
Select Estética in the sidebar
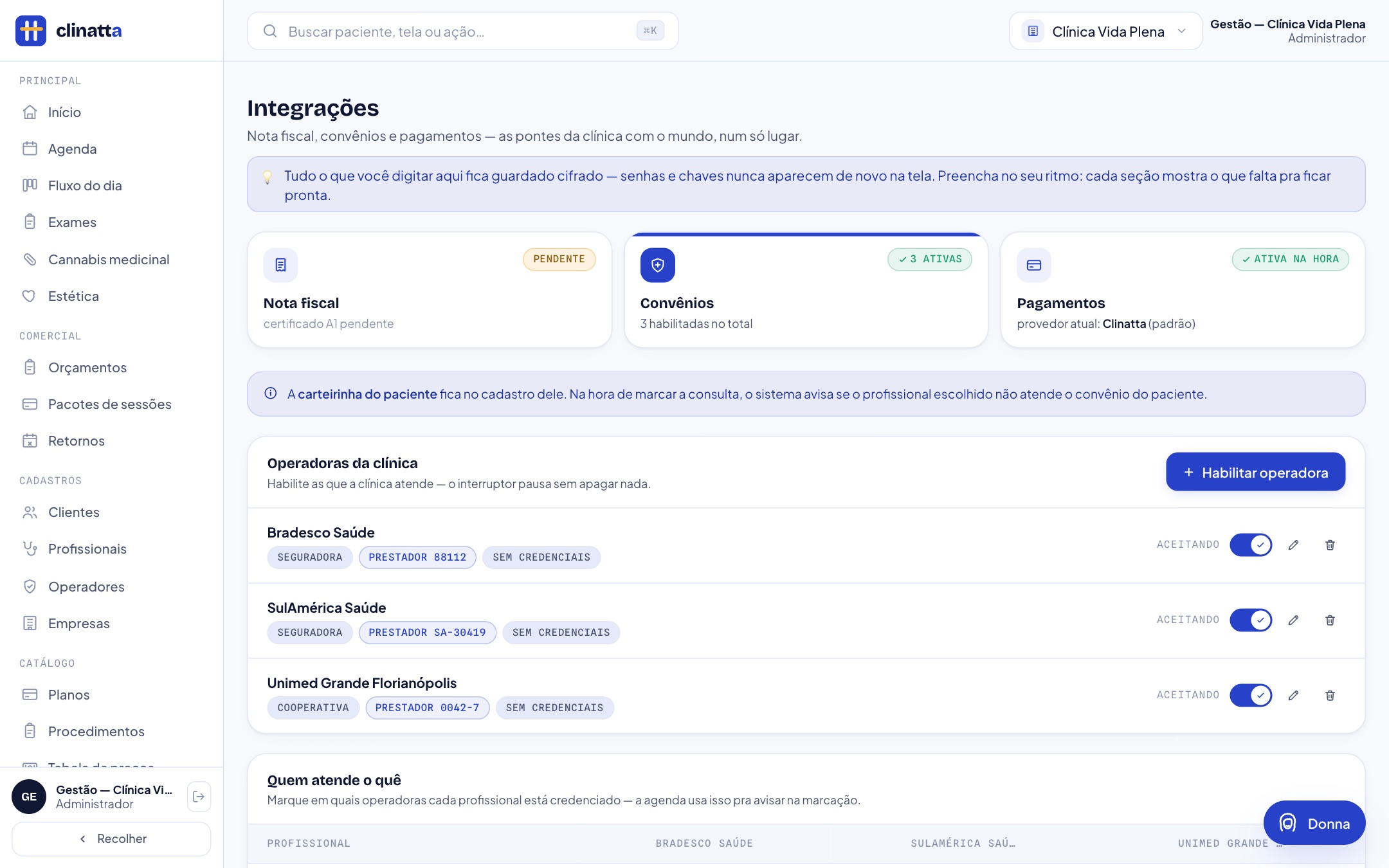111,296
